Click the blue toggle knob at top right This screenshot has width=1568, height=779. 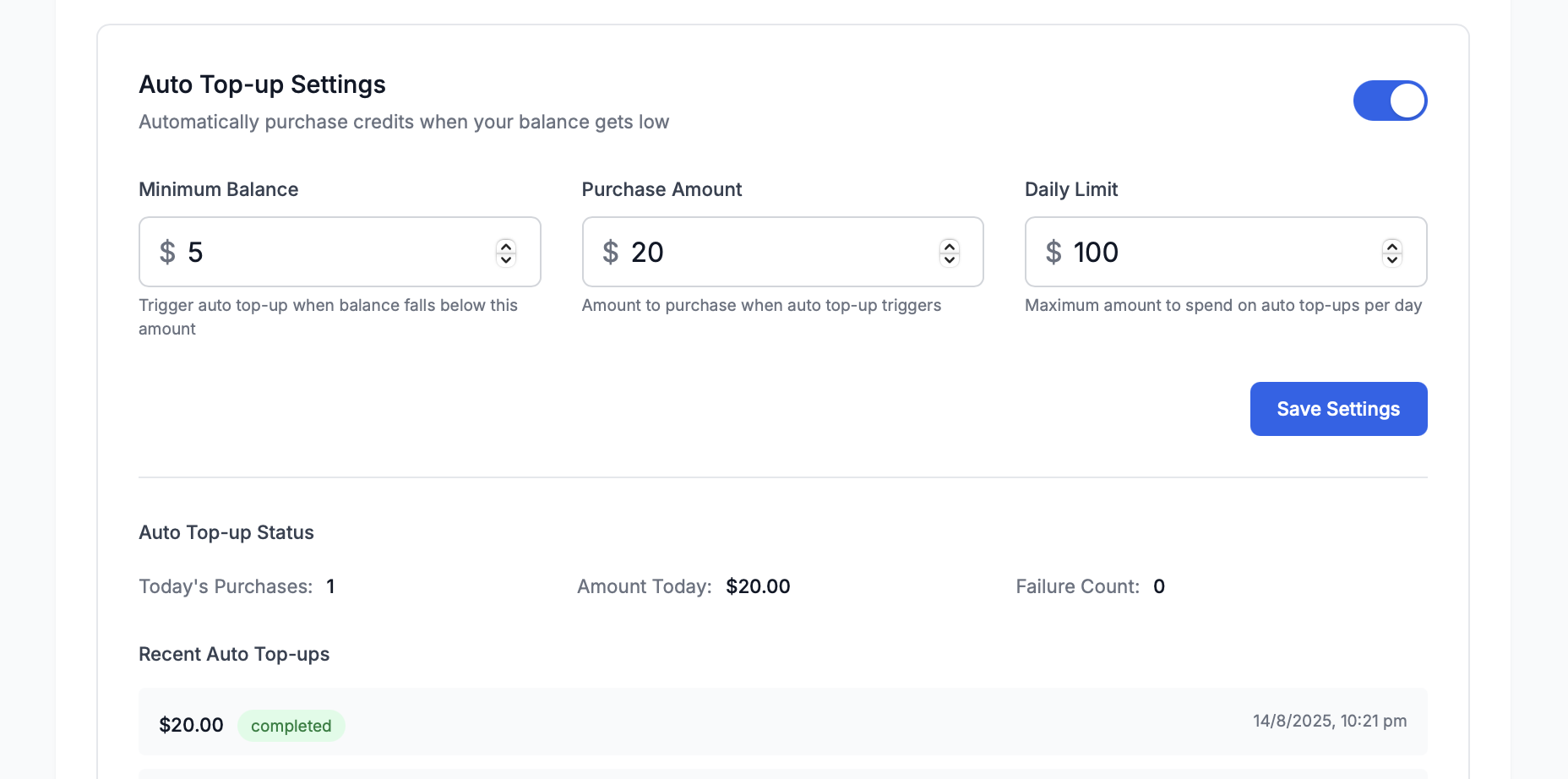[1407, 100]
